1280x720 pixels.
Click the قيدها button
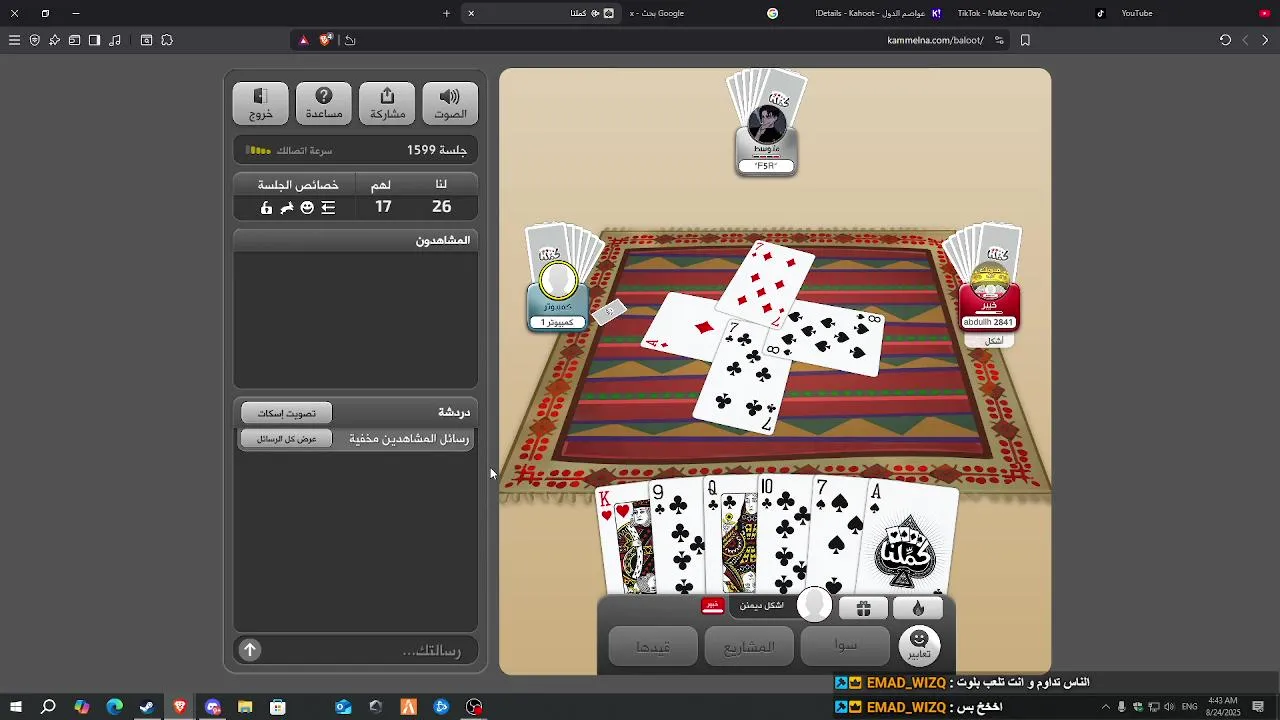pyautogui.click(x=653, y=647)
